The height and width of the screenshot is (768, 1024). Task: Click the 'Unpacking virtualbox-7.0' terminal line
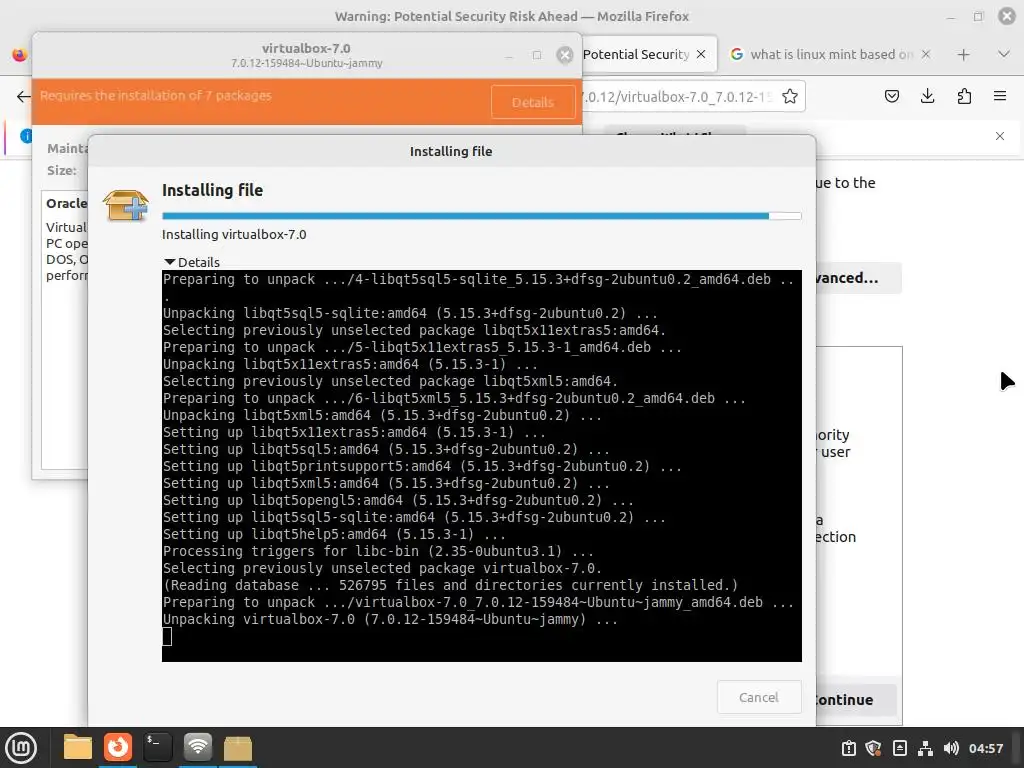[390, 619]
